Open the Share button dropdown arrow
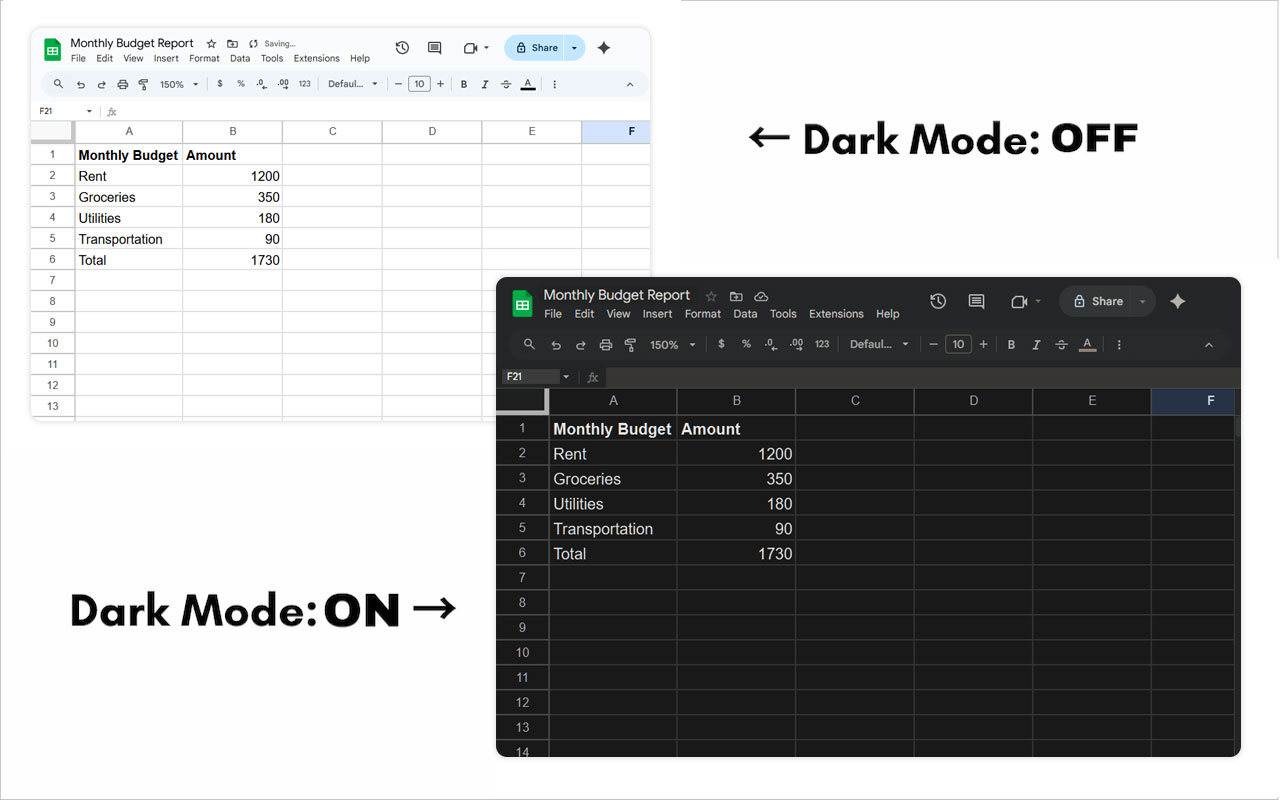This screenshot has height=800, width=1280. [1142, 301]
